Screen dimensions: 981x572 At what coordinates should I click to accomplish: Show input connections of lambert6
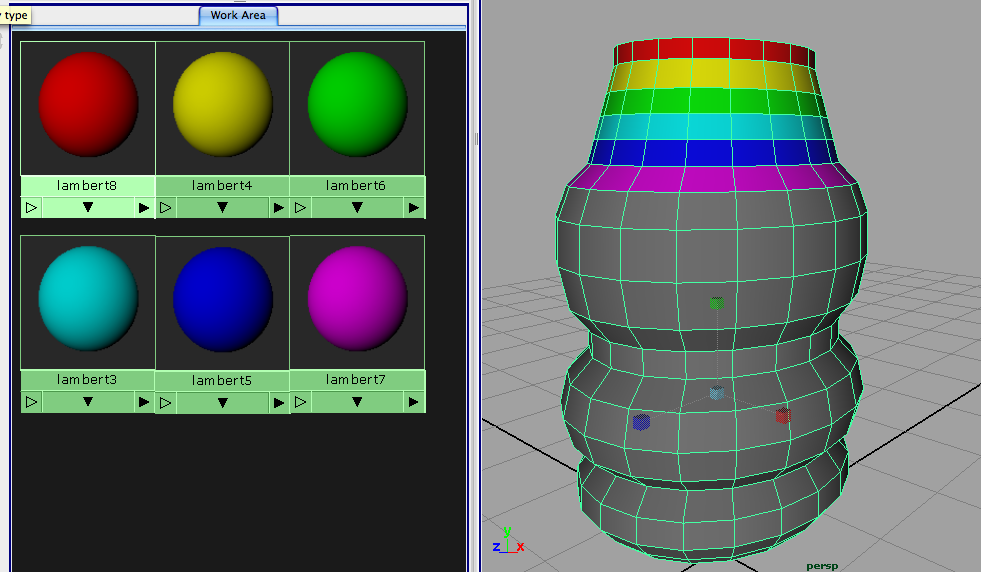pos(300,207)
